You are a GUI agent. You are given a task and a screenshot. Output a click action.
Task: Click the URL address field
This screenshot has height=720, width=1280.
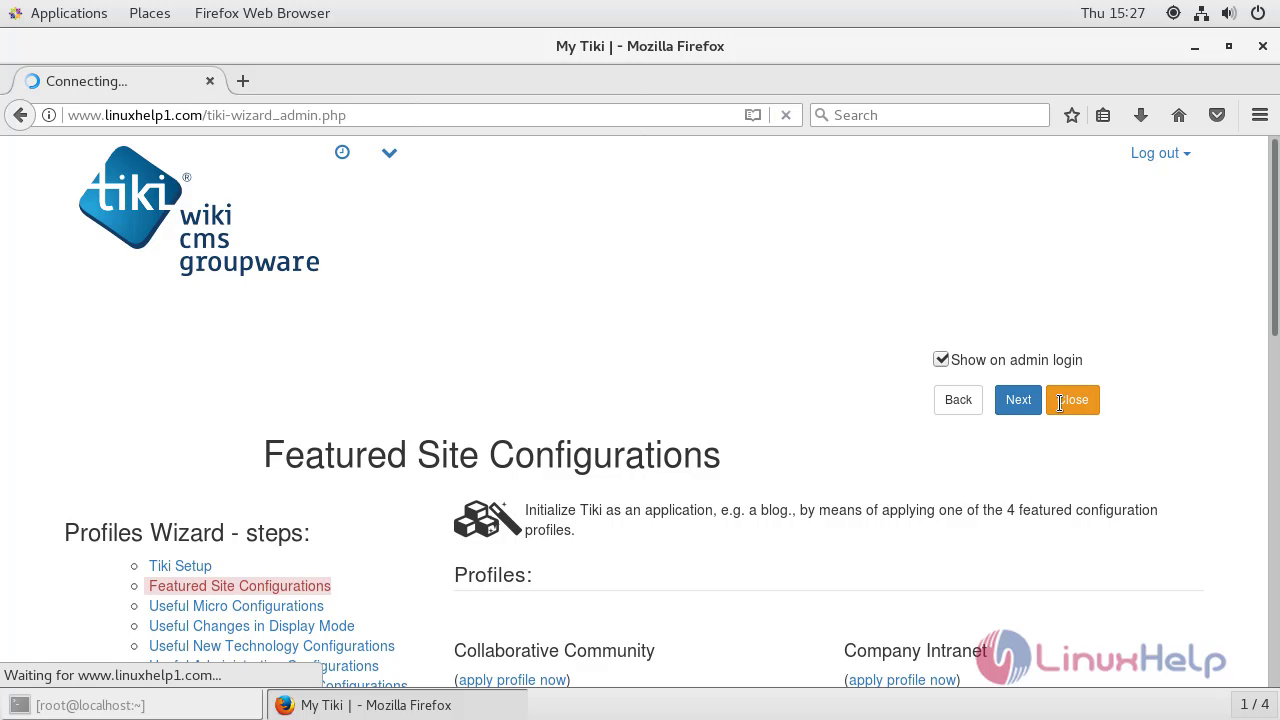click(x=400, y=115)
